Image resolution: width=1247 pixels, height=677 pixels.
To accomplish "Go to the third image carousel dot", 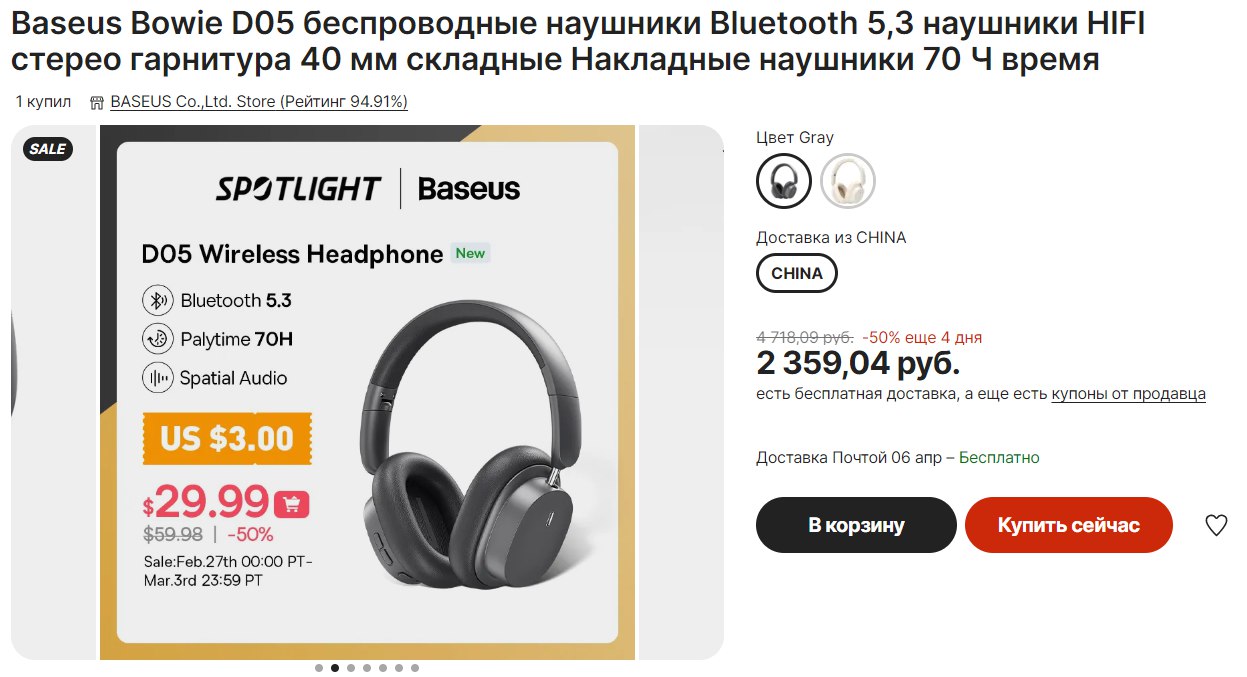I will point(351,668).
